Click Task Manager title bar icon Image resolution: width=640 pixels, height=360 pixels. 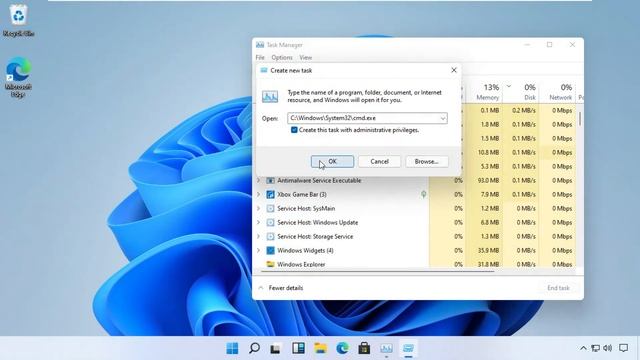tap(260, 45)
